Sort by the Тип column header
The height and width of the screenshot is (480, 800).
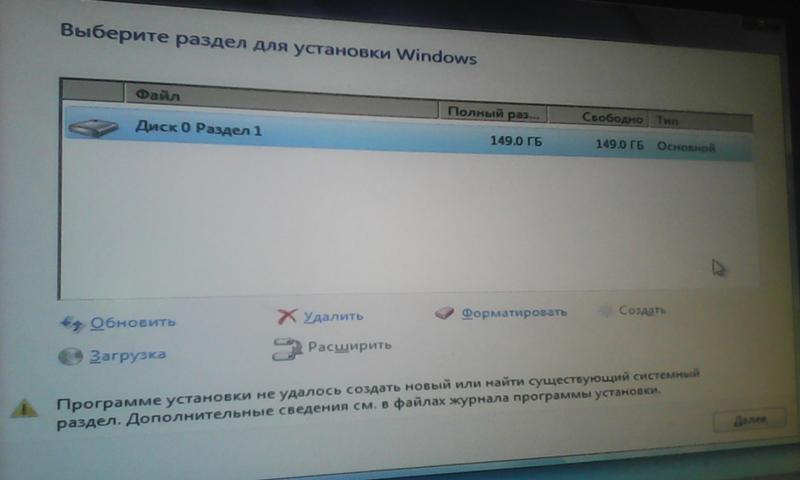[700, 121]
